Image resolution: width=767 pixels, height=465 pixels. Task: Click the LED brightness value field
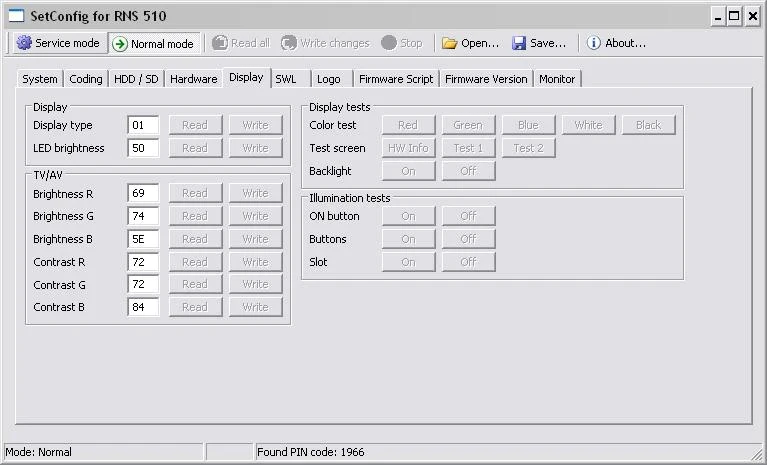coord(143,148)
